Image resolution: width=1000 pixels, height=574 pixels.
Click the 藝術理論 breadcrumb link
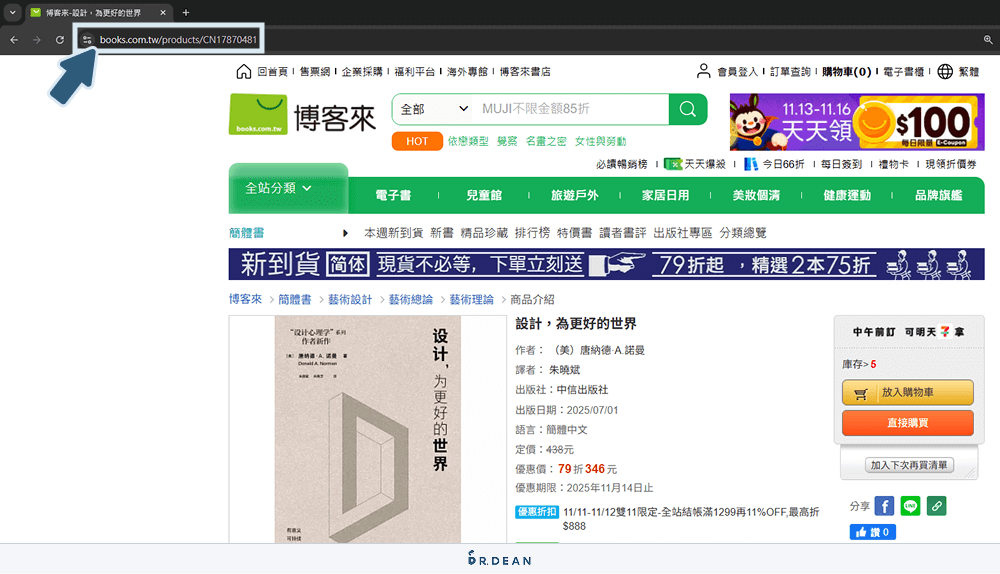471,299
